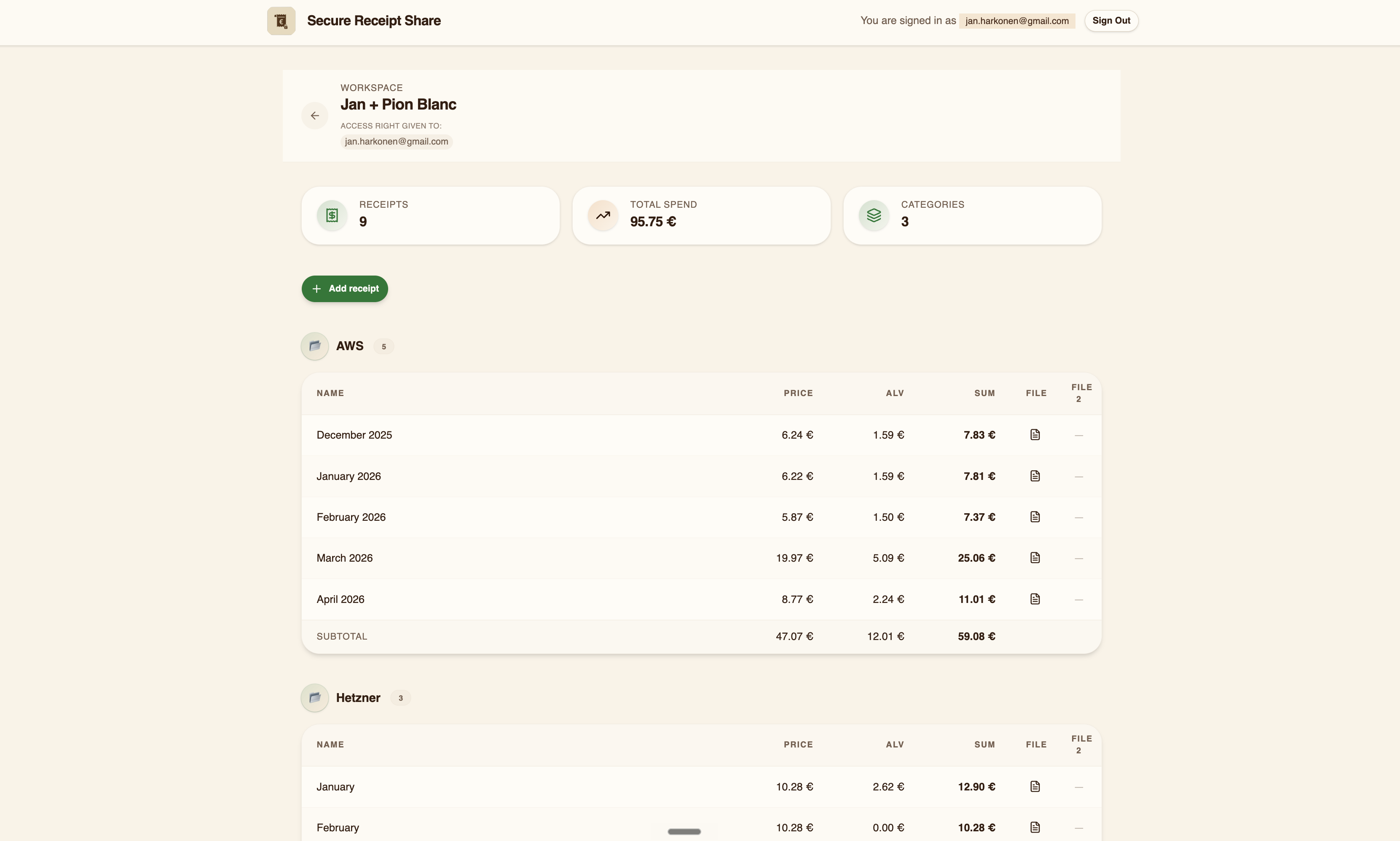Click the 0.00 € ALV for Hetzner February
This screenshot has width=1400, height=841.
click(888, 828)
